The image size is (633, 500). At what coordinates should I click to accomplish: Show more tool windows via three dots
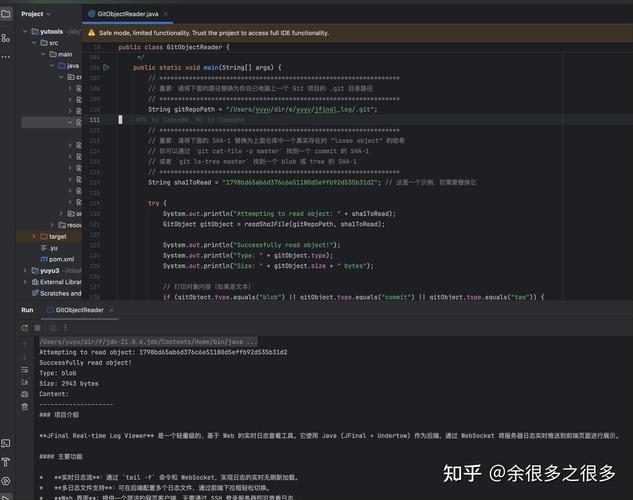[x=6, y=57]
